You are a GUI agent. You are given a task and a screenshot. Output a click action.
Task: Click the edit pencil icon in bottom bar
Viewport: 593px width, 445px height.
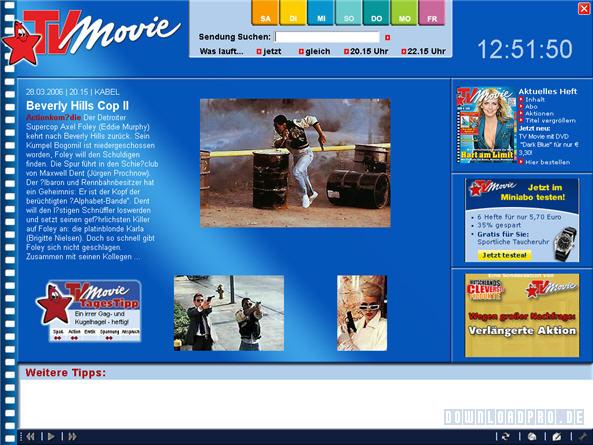[x=557, y=437]
